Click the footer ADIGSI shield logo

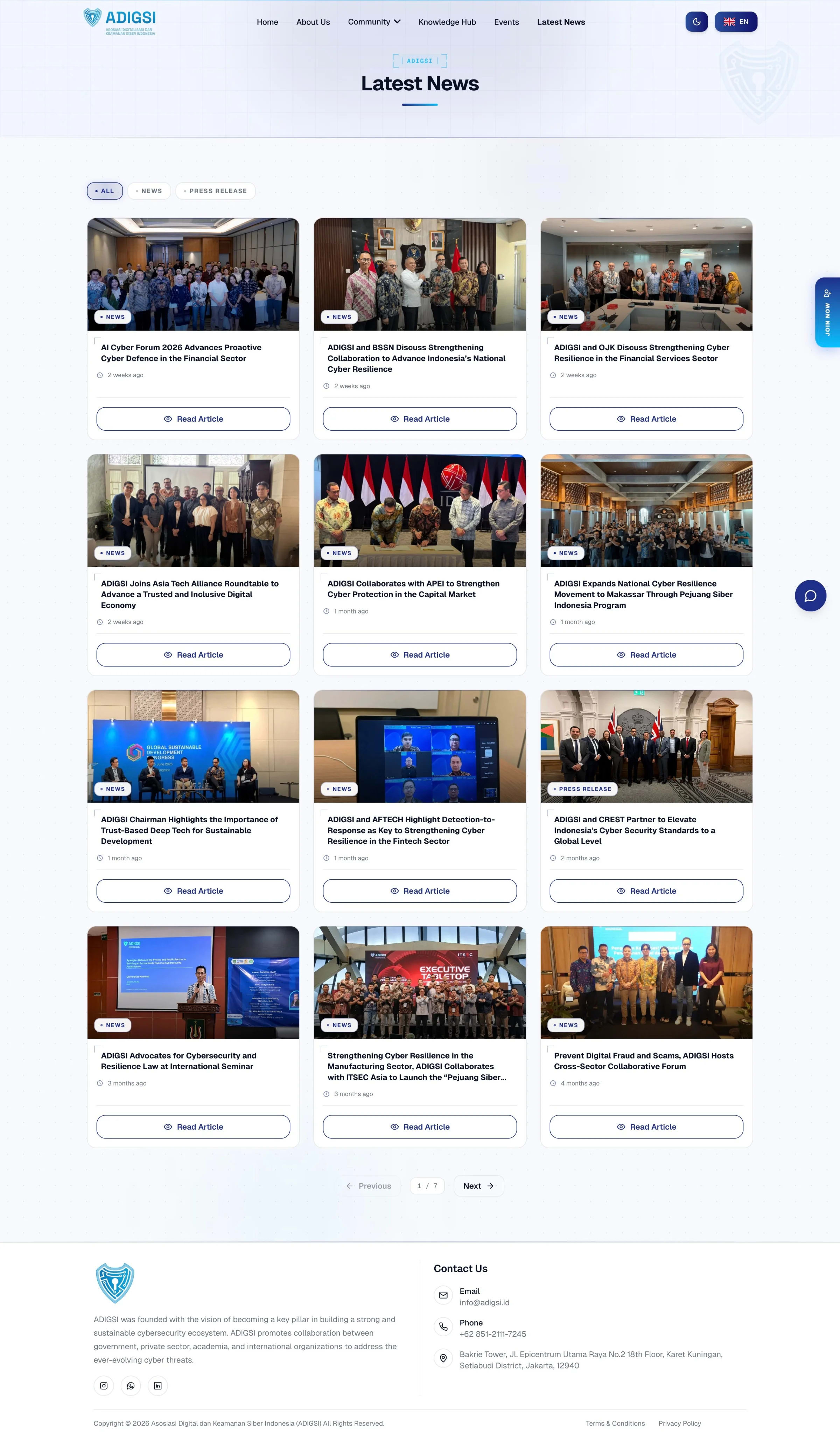pyautogui.click(x=115, y=1283)
